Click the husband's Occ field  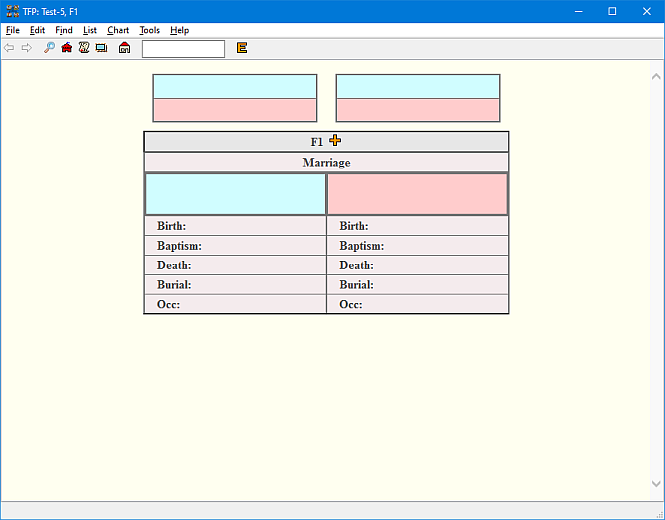click(x=235, y=304)
